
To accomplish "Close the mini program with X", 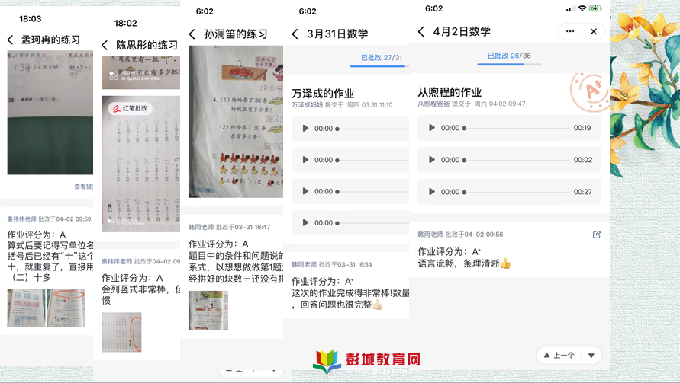I will [x=594, y=31].
